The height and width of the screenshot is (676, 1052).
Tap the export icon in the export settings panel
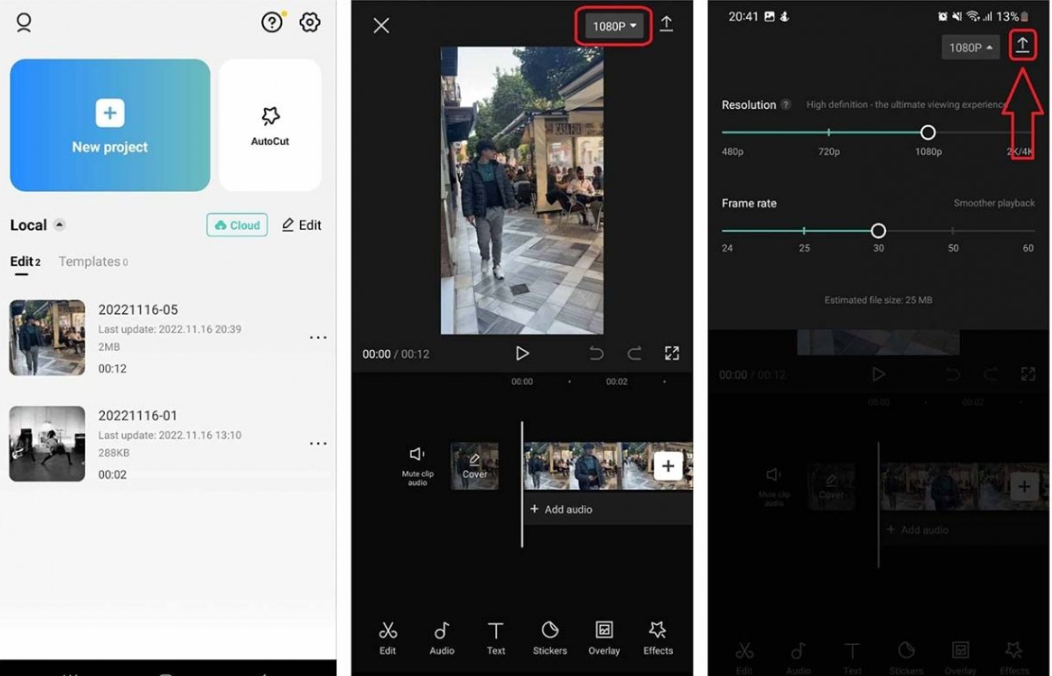point(1022,46)
